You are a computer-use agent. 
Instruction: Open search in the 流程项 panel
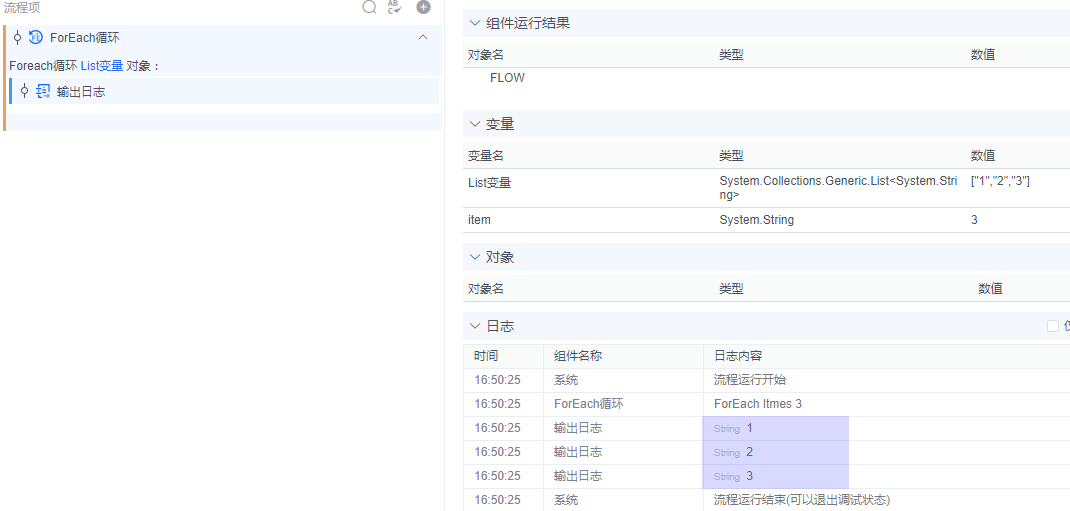[x=369, y=8]
